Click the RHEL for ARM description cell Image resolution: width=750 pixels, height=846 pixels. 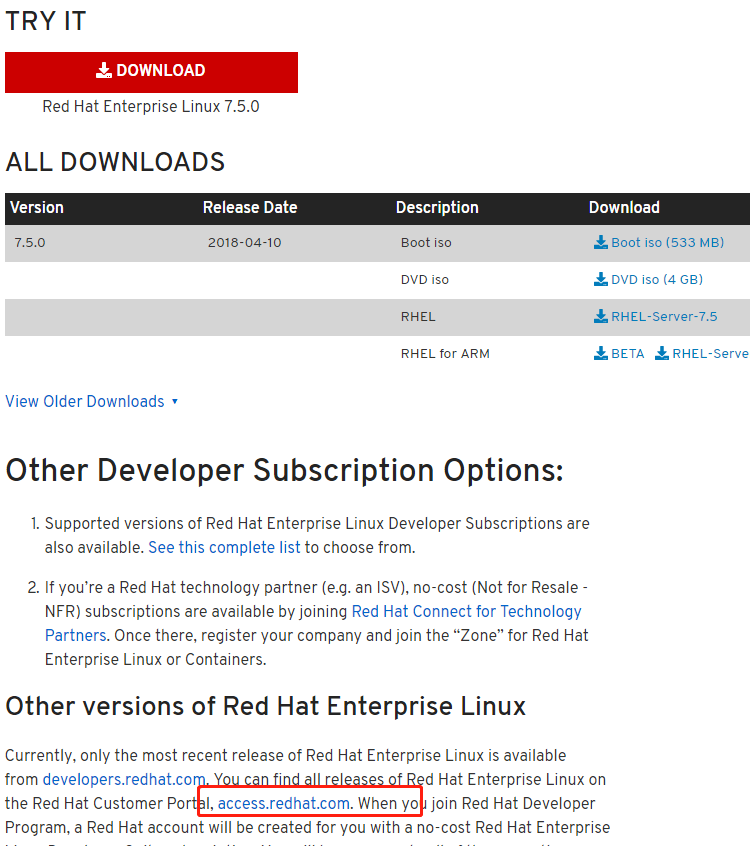pos(445,354)
